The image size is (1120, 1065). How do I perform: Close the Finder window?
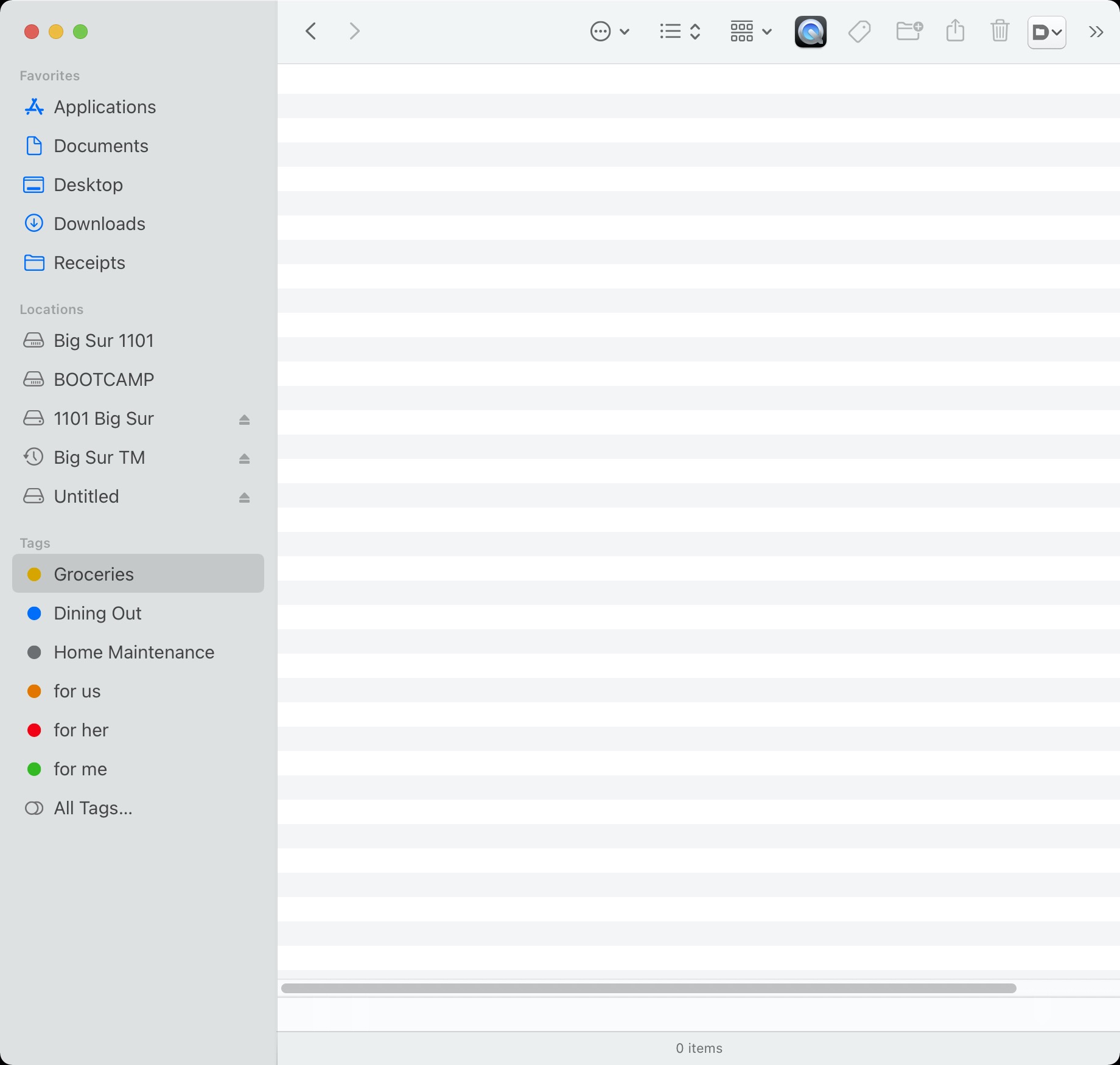click(x=32, y=32)
